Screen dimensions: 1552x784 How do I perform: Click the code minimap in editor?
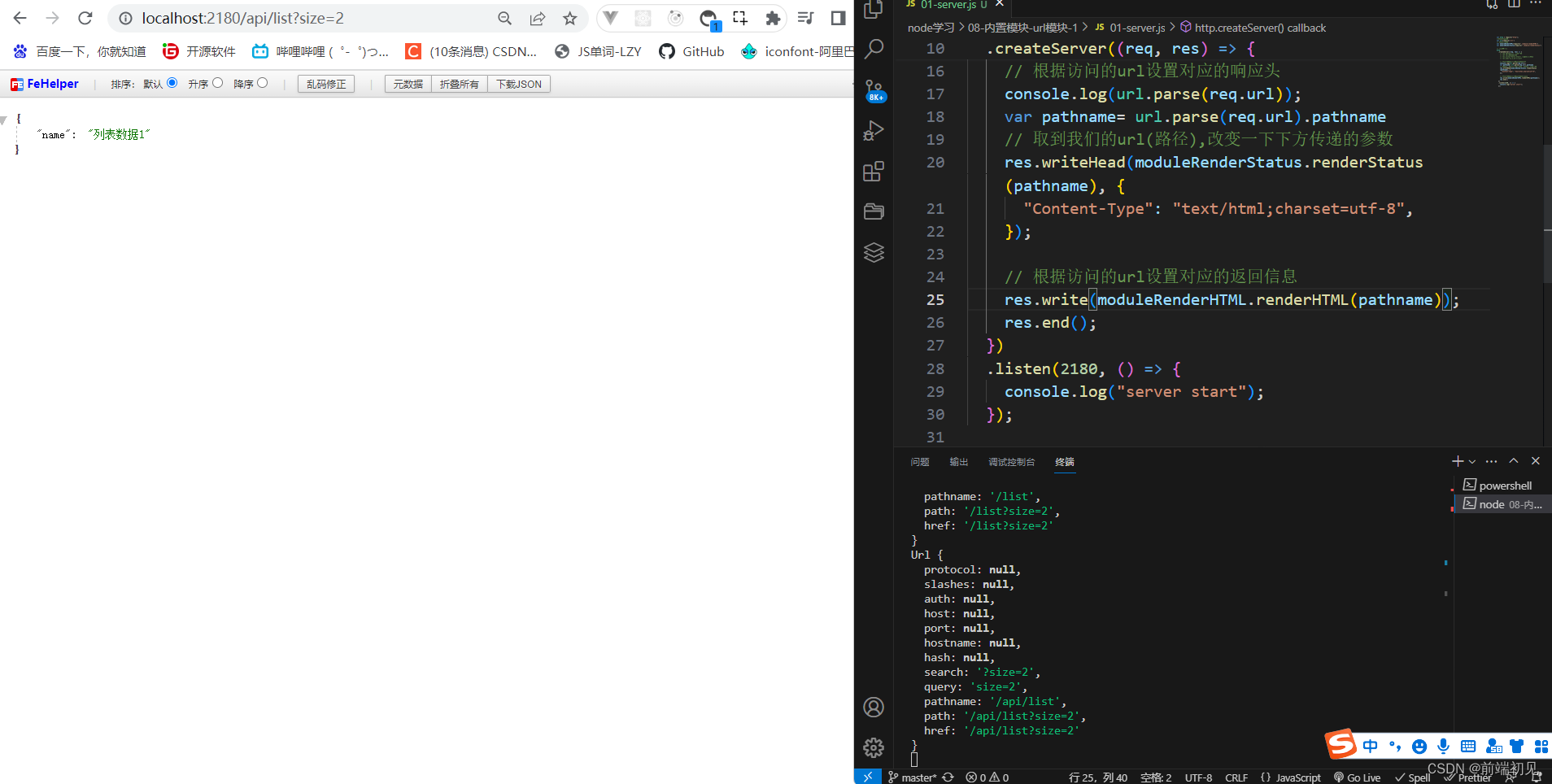1518,61
